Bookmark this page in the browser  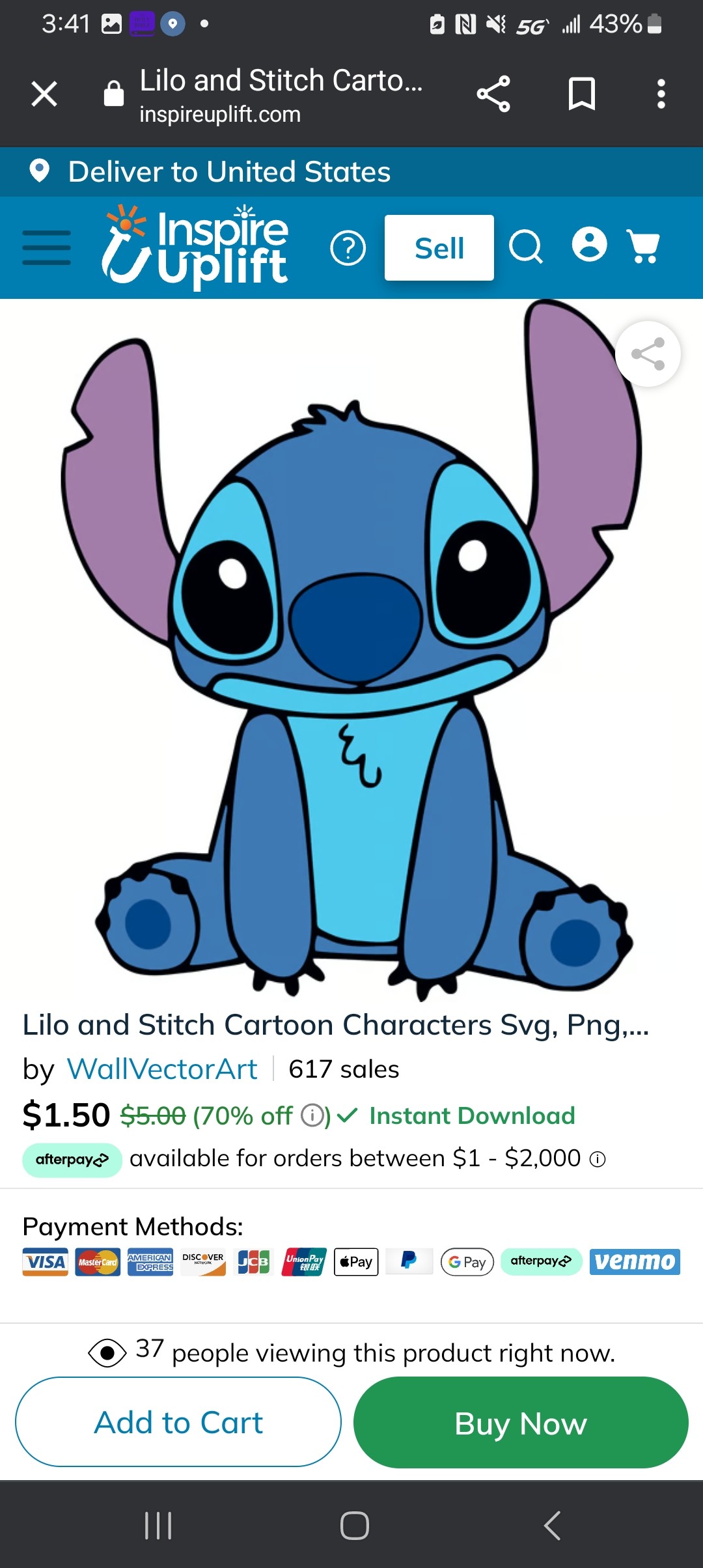(582, 94)
